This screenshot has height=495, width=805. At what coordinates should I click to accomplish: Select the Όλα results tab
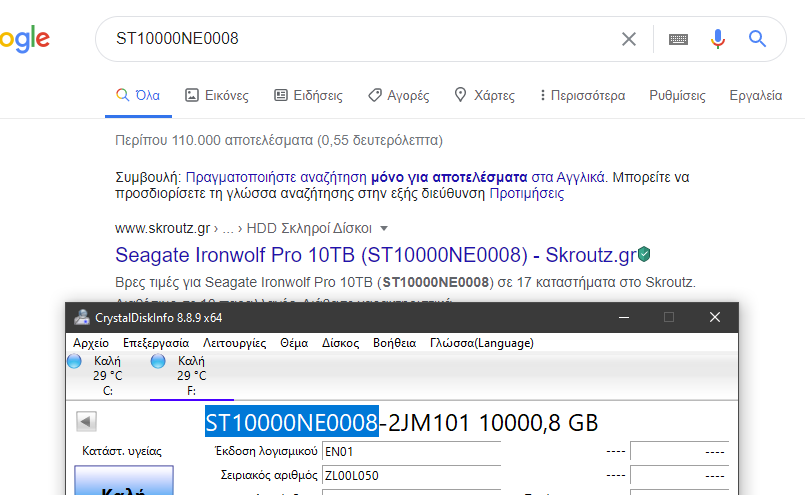pyautogui.click(x=138, y=96)
